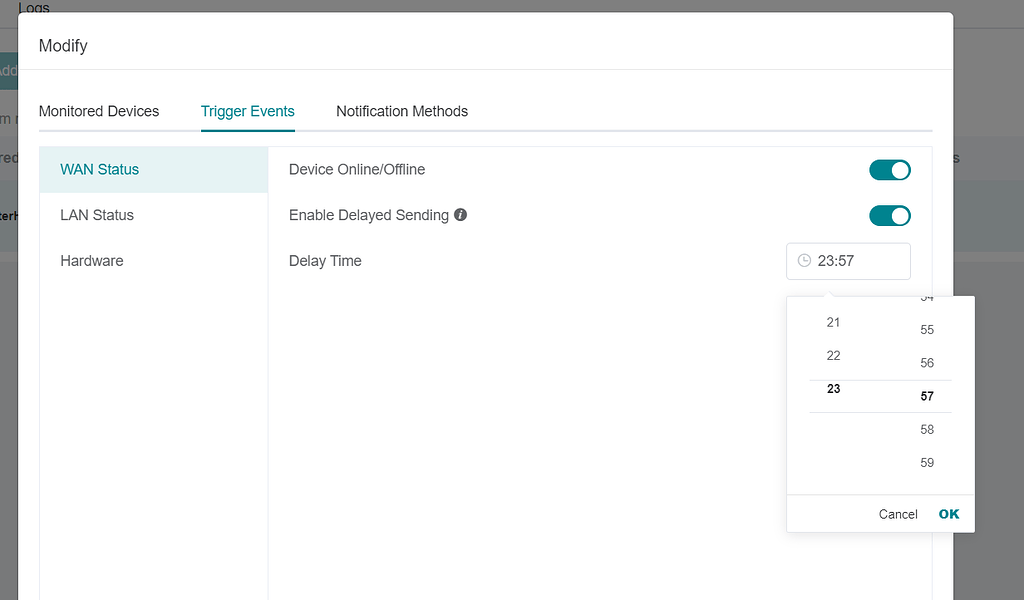Cancel the time picker selection

pyautogui.click(x=897, y=513)
